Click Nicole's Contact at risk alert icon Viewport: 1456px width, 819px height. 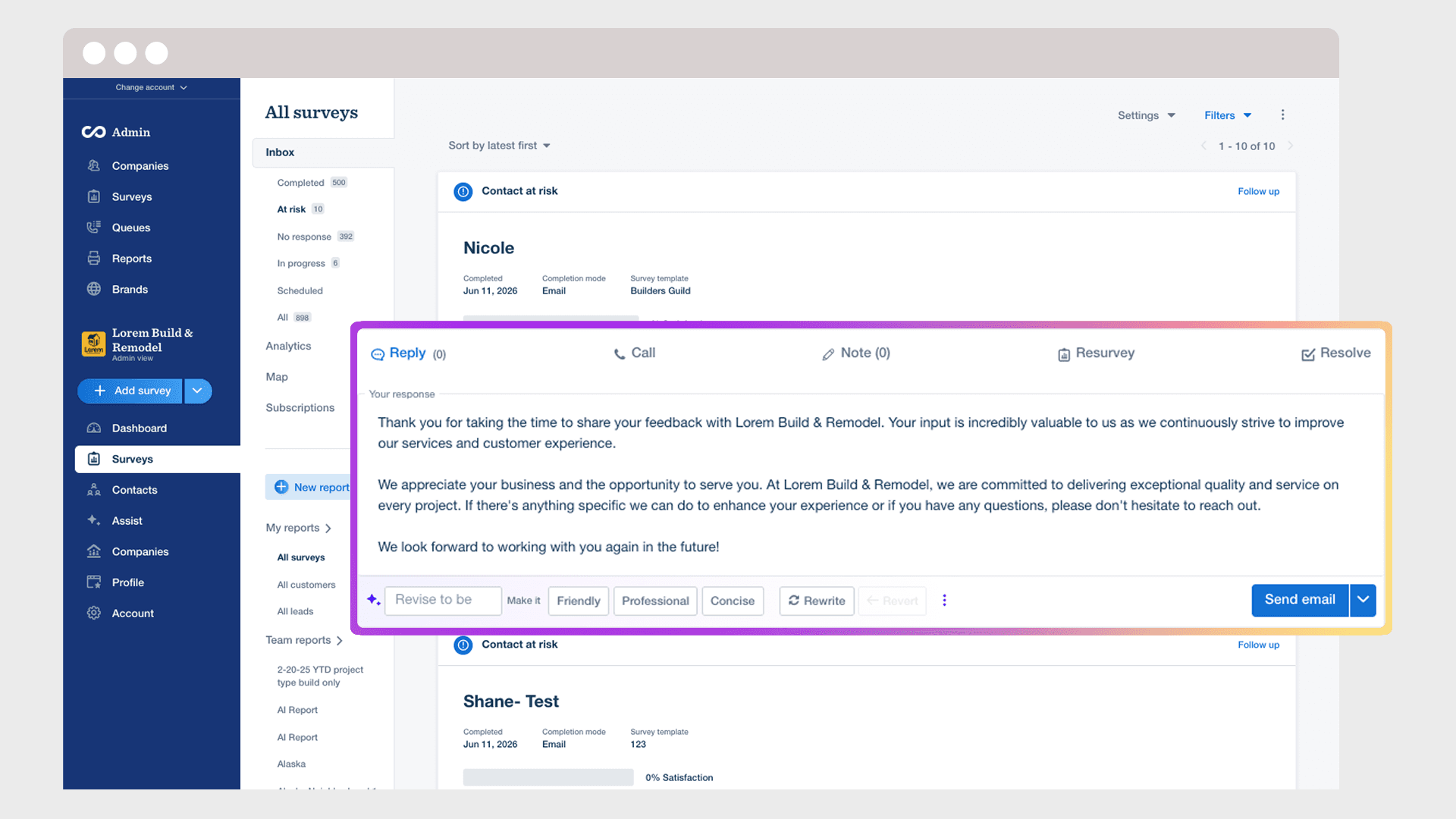(463, 191)
